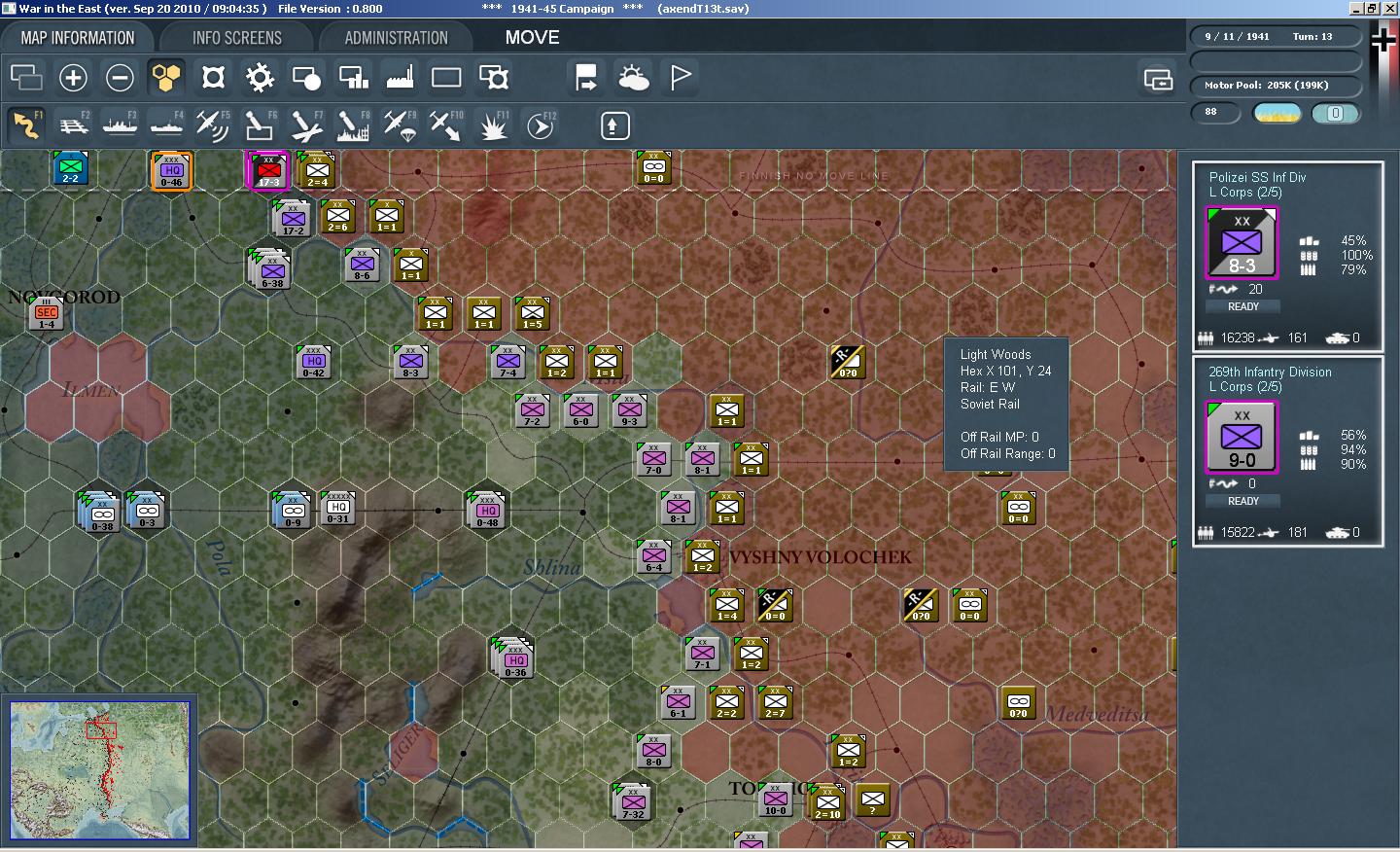Open the Polizei SS Inf Div name link
Screen dimensions: 1400x852
(1257, 177)
